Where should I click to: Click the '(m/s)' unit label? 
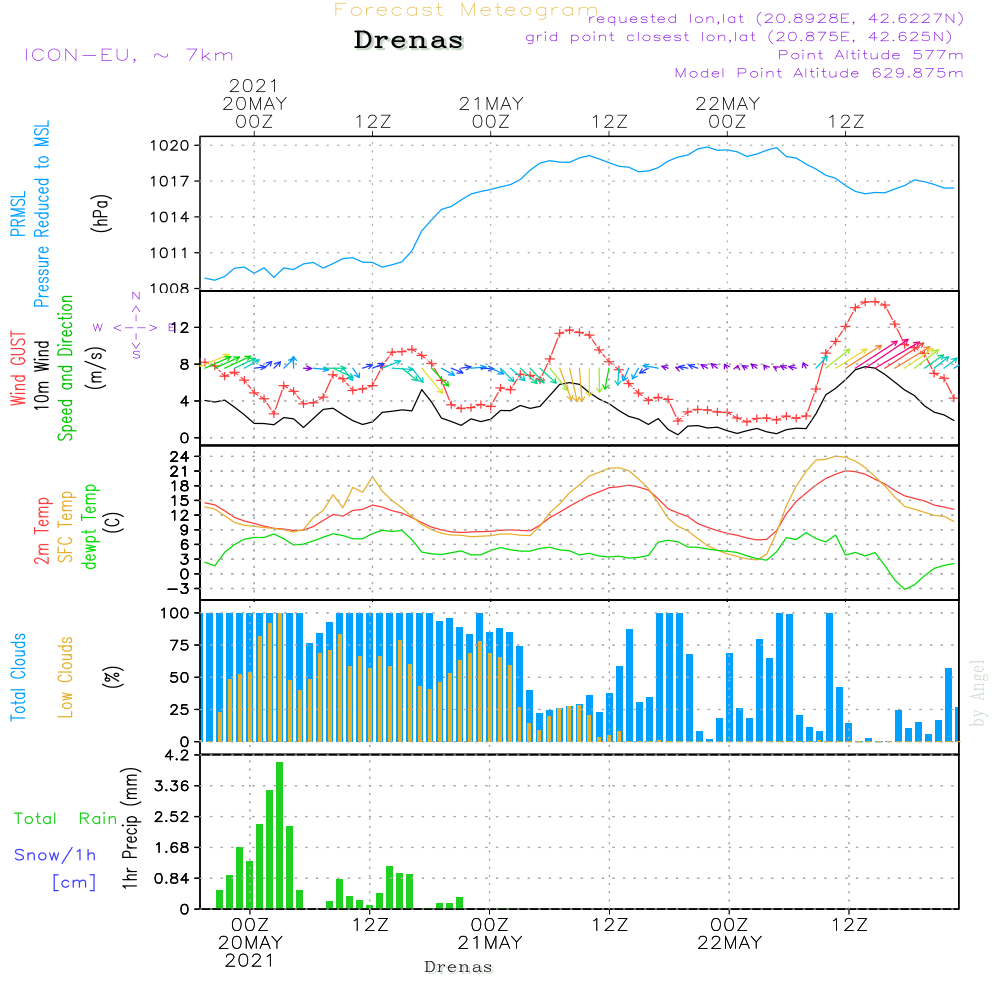coord(96,368)
